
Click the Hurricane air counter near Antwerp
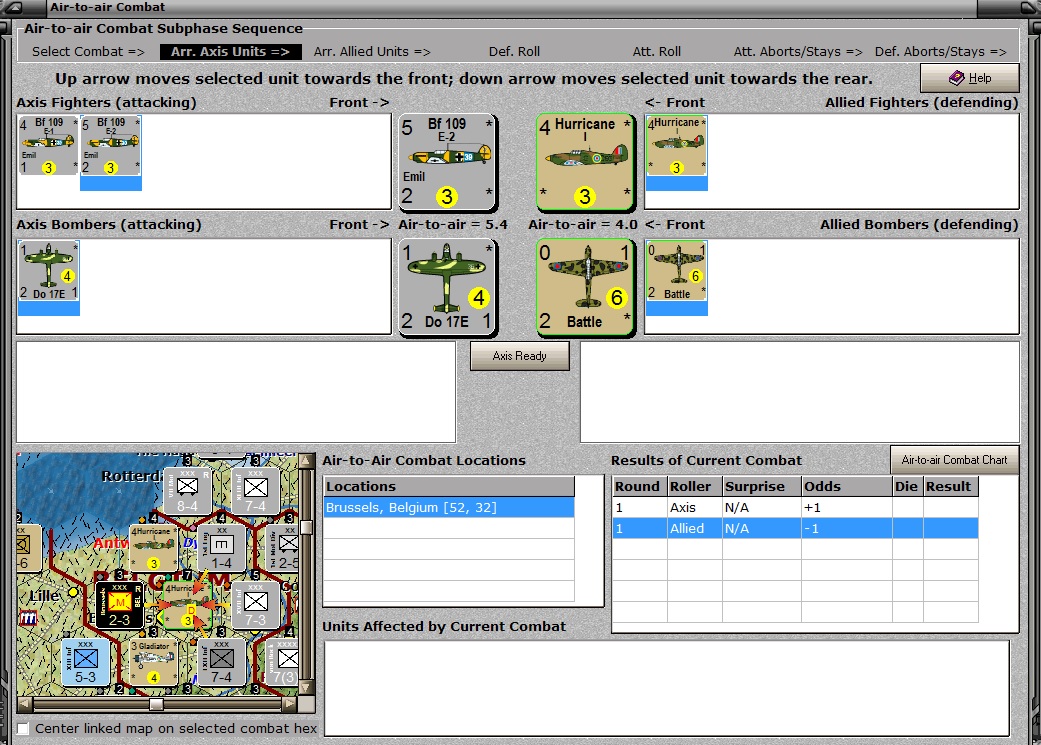coord(153,548)
